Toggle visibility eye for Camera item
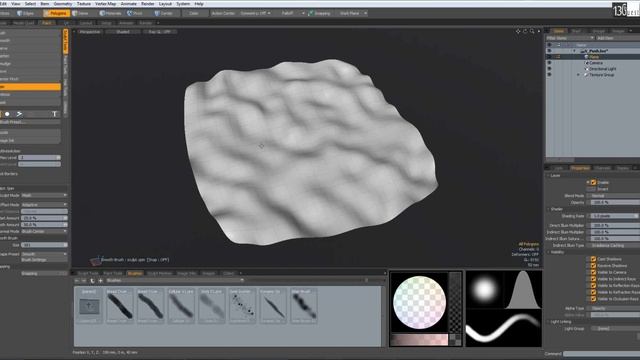Screen dimensions: 640x360 [x=549, y=63]
